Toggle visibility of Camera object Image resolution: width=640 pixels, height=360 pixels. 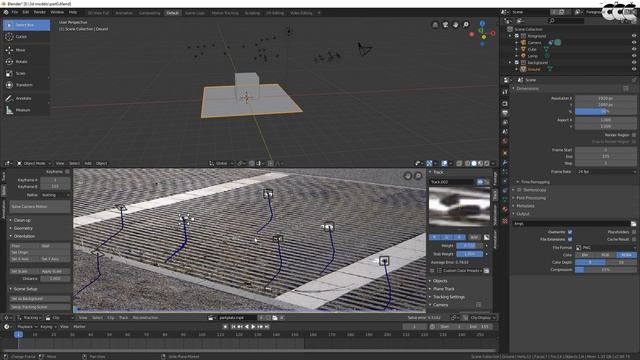point(634,42)
